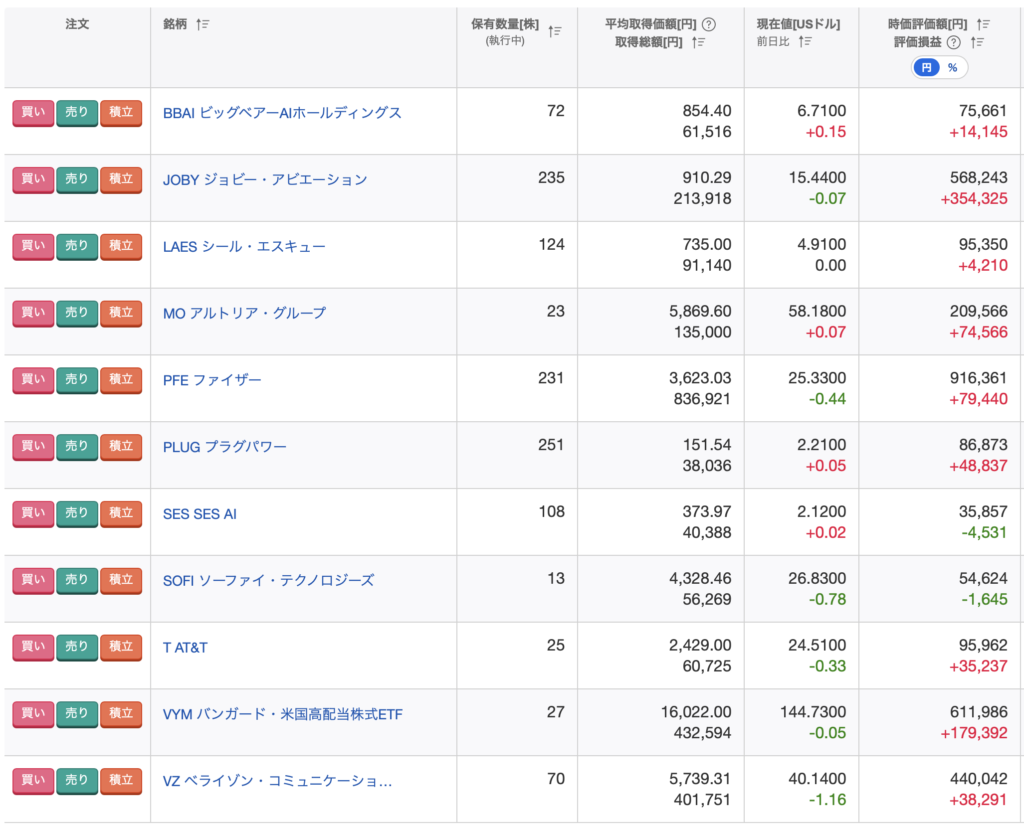Sort by 保有数量 share quantity

pyautogui.click(x=555, y=31)
